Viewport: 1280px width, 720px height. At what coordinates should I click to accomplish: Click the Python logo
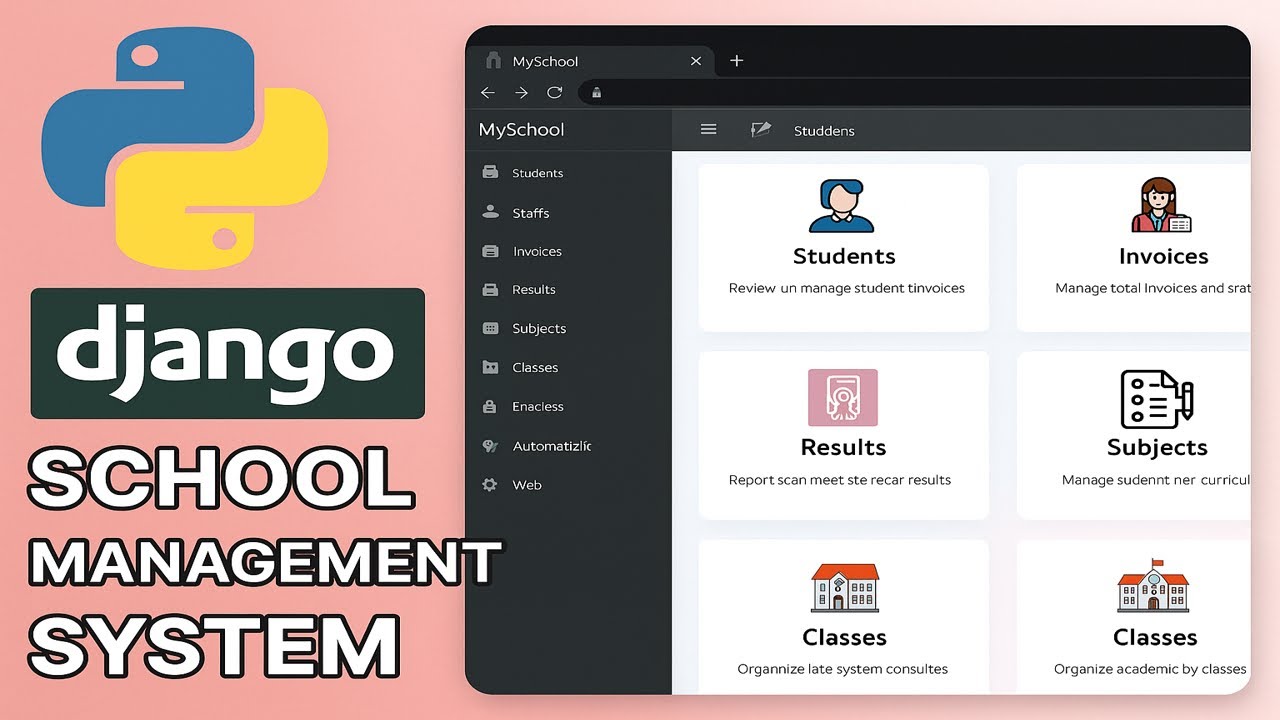coord(185,150)
